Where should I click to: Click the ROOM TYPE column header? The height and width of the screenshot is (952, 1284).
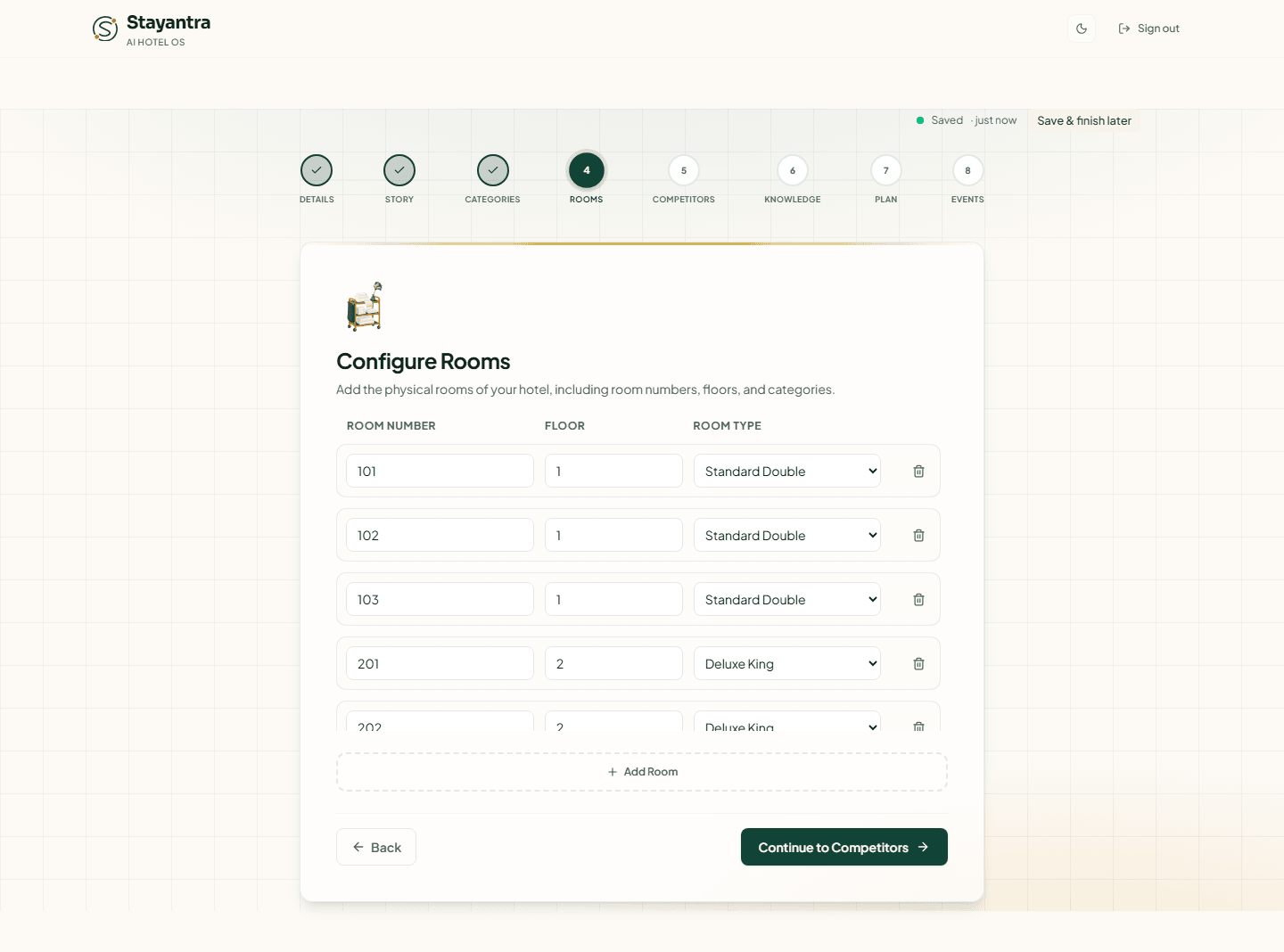coord(728,426)
